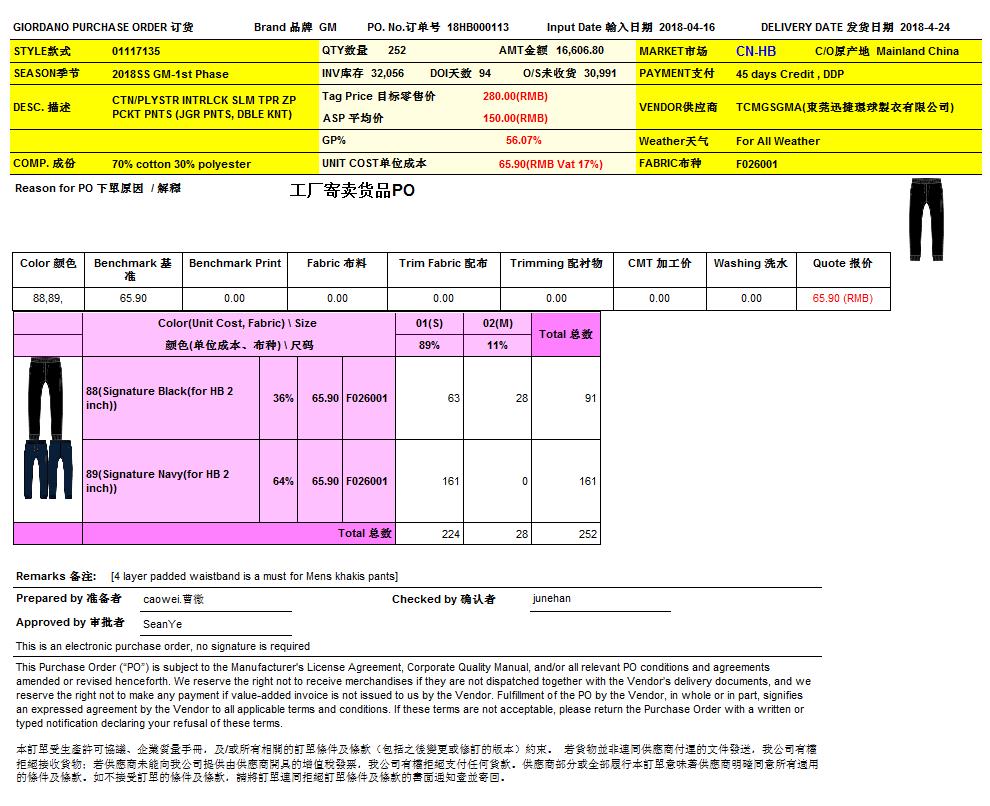
Task: Click the CN-HB market value
Action: (x=755, y=51)
